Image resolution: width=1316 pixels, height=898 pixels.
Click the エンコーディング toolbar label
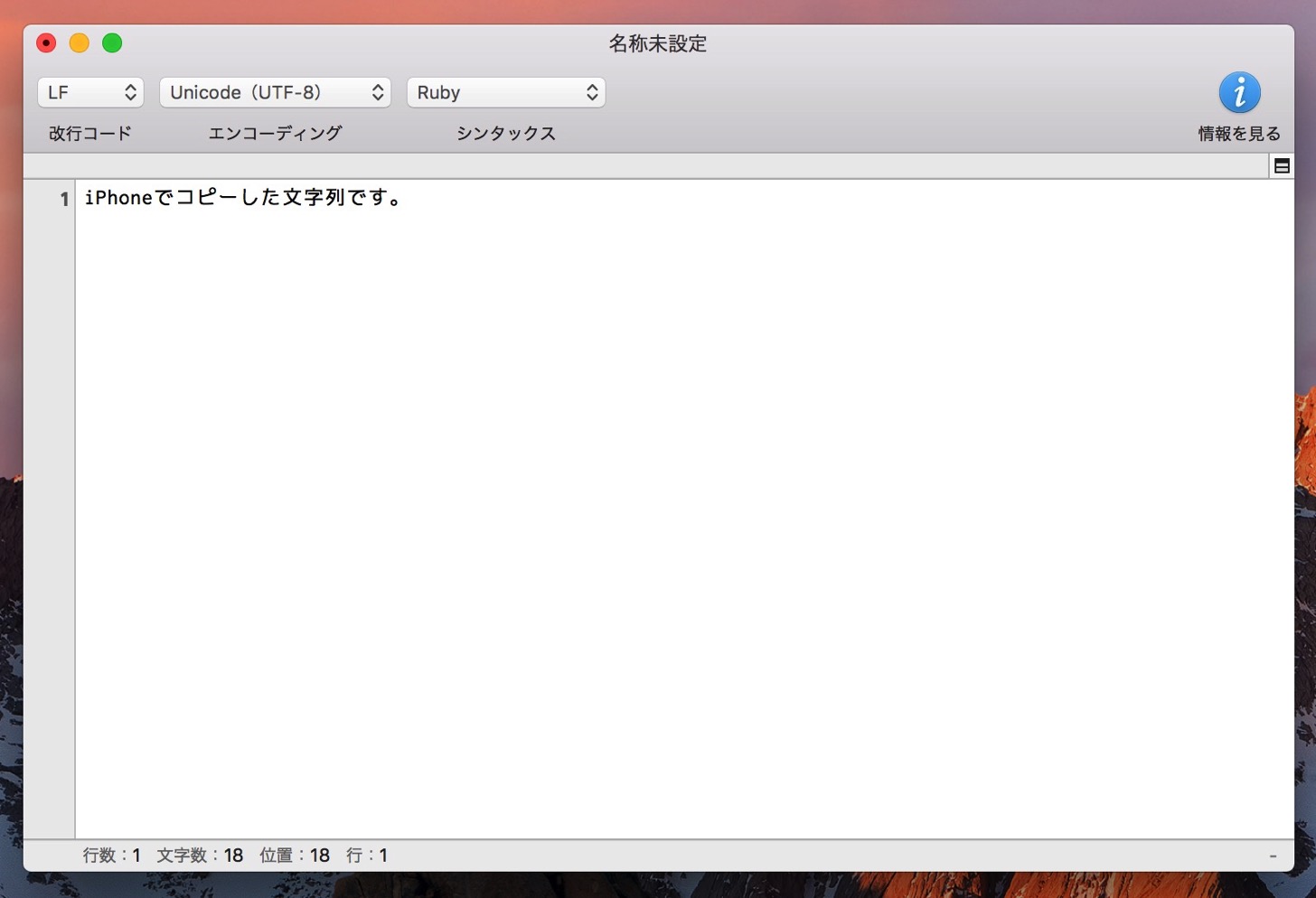275,134
